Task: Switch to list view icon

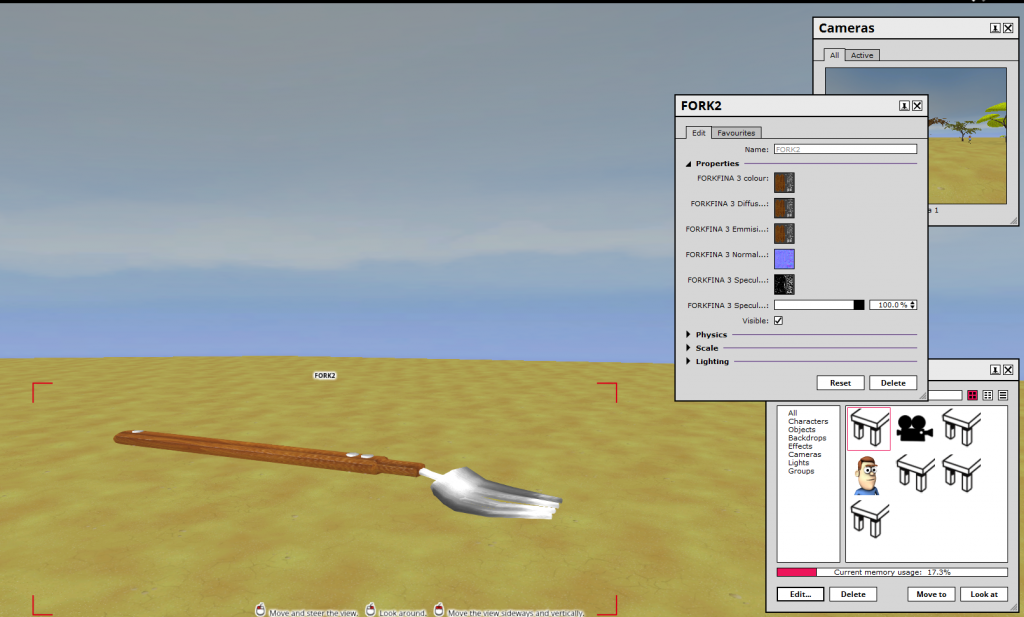Action: click(x=1003, y=395)
